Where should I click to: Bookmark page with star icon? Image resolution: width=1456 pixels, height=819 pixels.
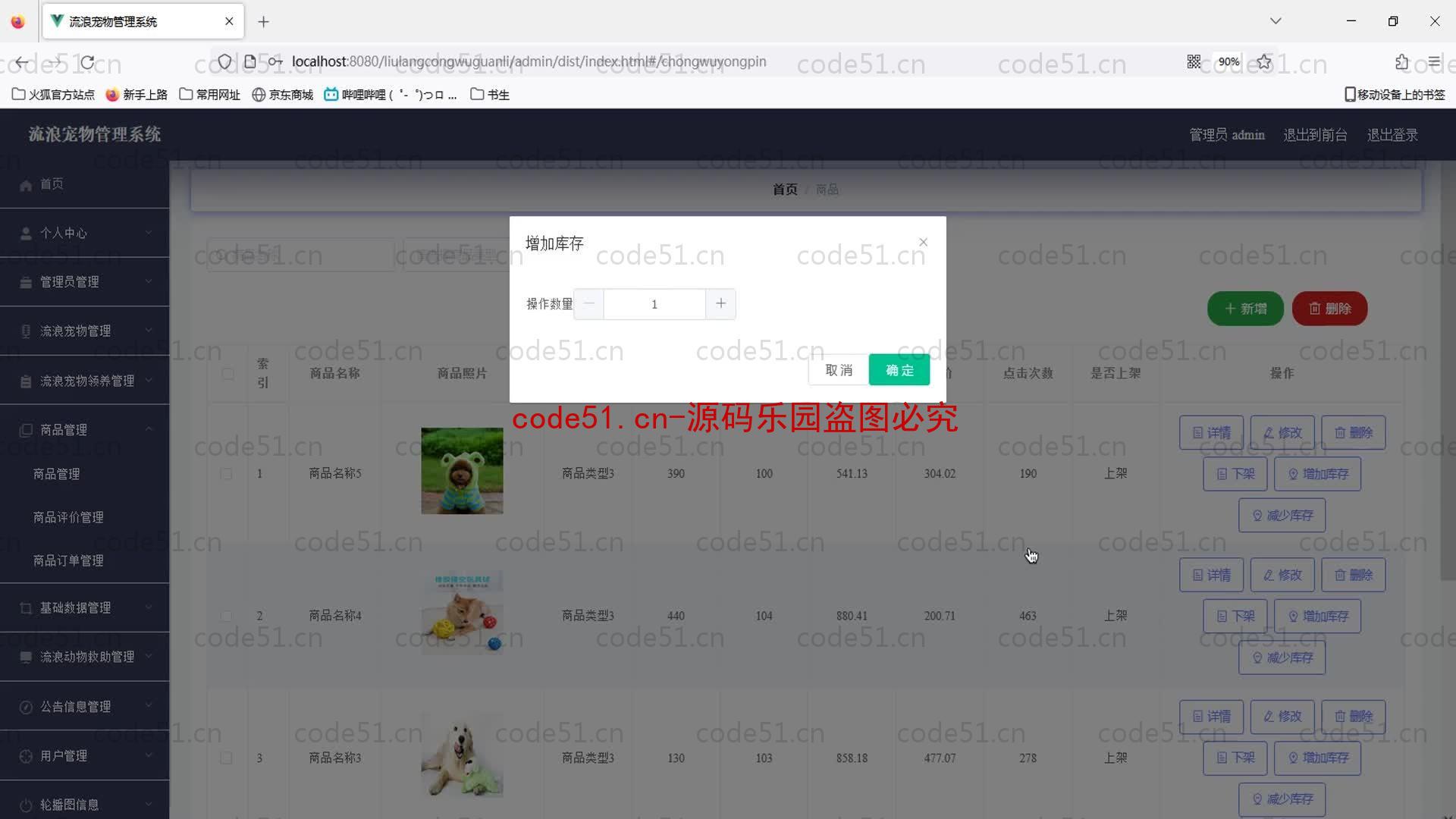[1264, 62]
